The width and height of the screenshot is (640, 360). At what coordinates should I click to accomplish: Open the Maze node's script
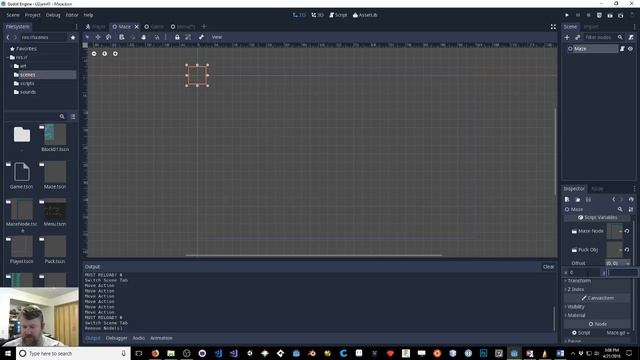622,49
